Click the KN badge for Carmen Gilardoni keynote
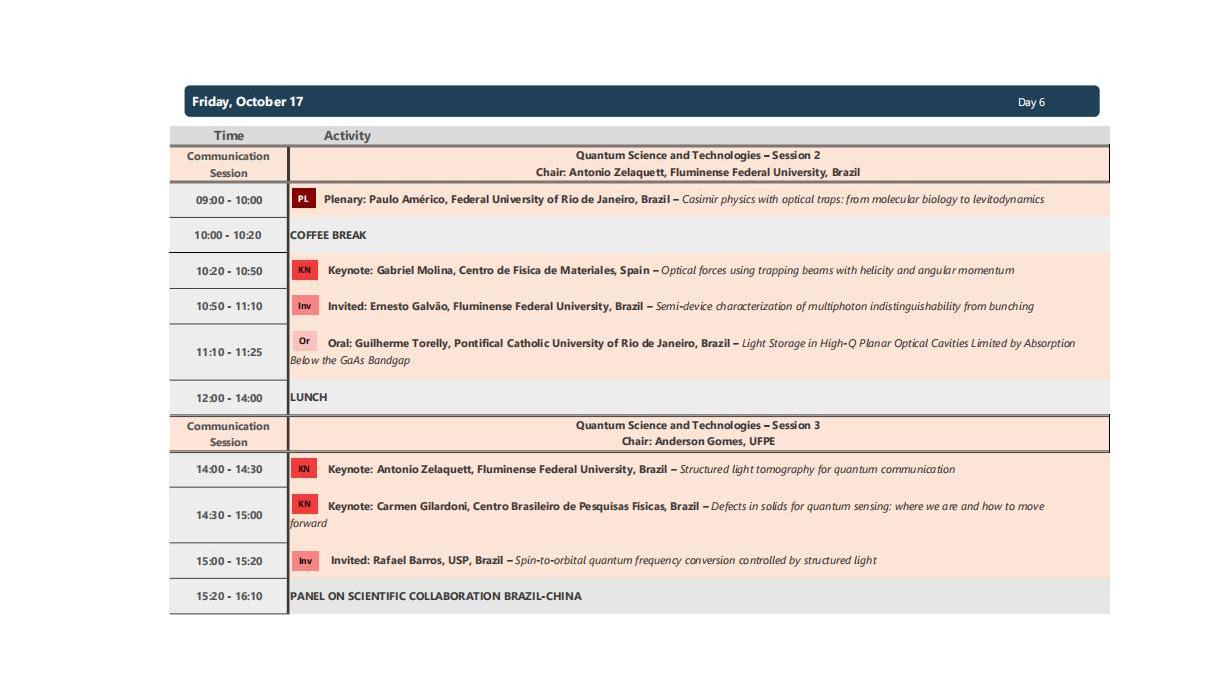This screenshot has height=684, width=1224. [304, 505]
